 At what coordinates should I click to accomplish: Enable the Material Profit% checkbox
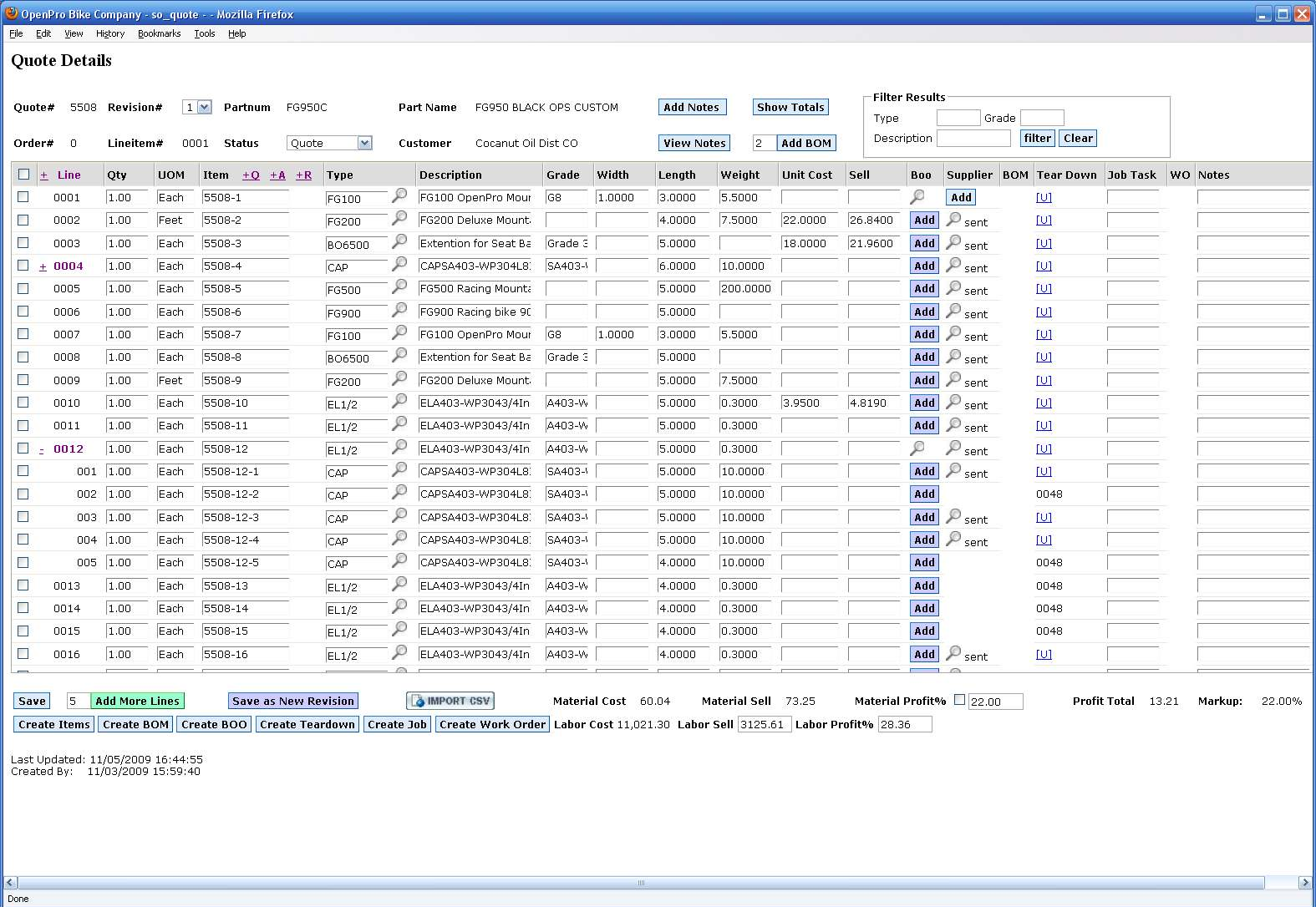coord(959,700)
